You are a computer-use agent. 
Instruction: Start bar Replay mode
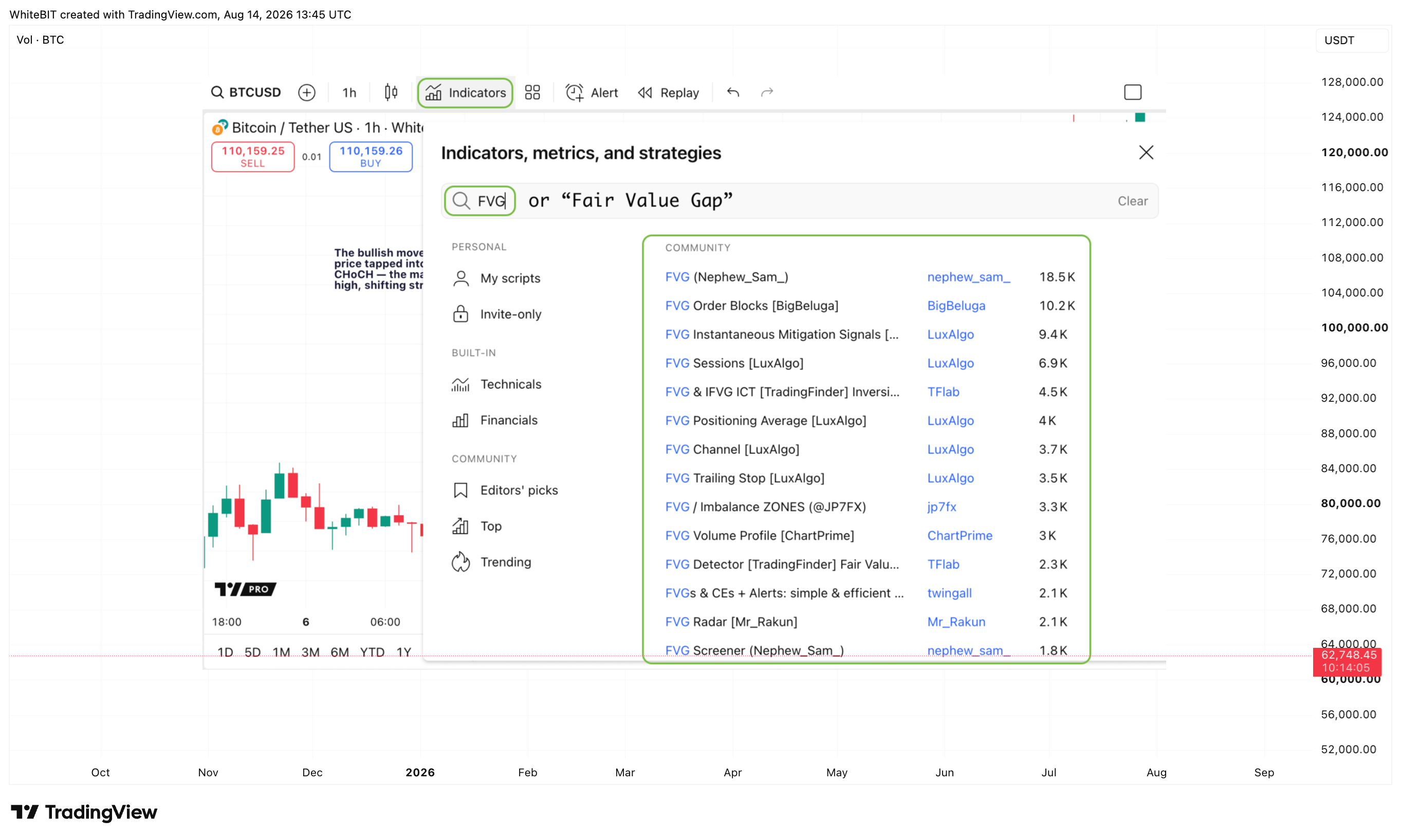click(669, 92)
